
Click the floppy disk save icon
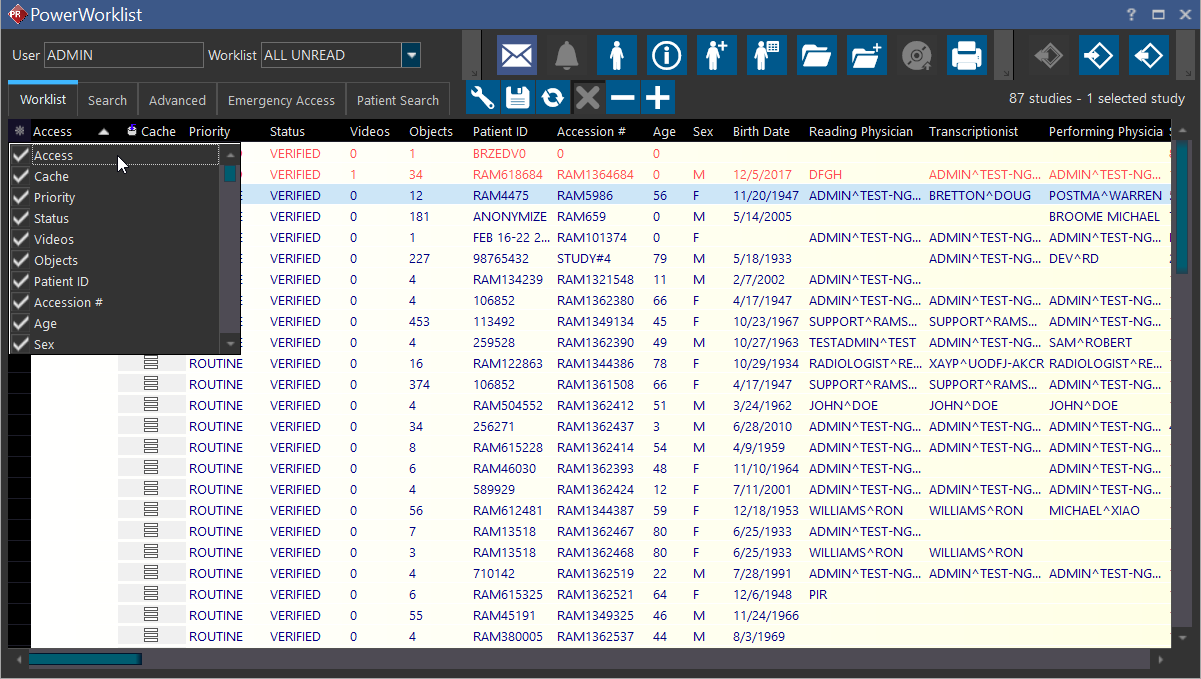click(516, 97)
